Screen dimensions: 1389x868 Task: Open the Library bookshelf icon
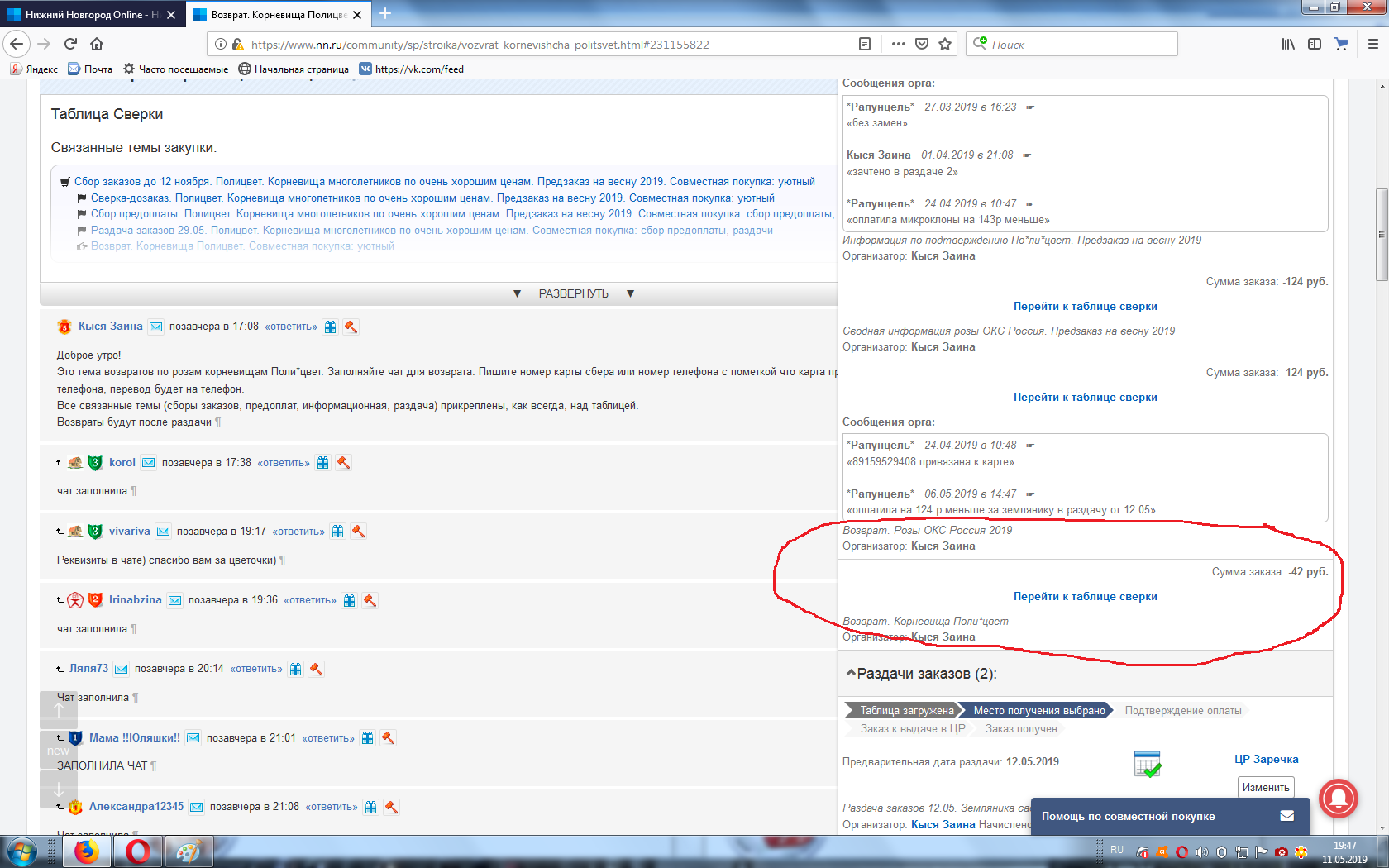tap(1288, 44)
